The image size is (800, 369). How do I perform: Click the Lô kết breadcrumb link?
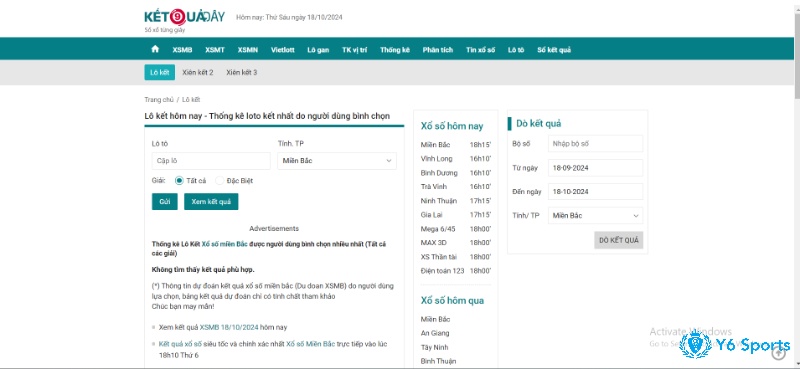191,100
